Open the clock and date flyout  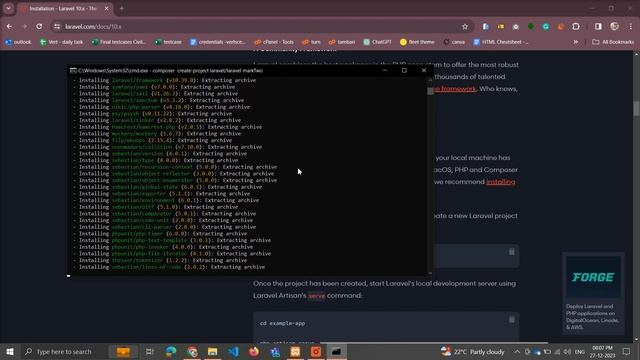coord(602,351)
